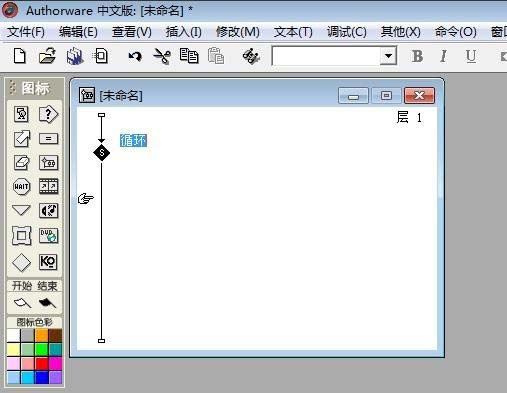Select the Erase icon in the palette

pyautogui.click(x=22, y=163)
